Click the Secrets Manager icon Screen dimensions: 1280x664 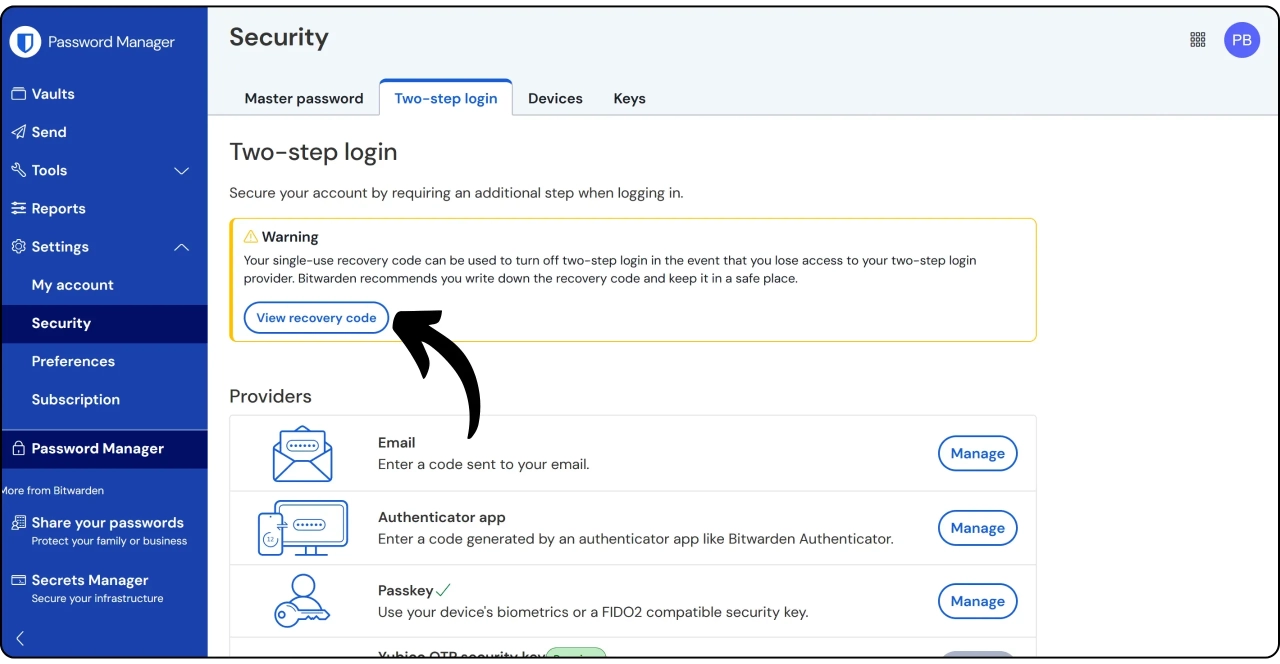click(18, 580)
